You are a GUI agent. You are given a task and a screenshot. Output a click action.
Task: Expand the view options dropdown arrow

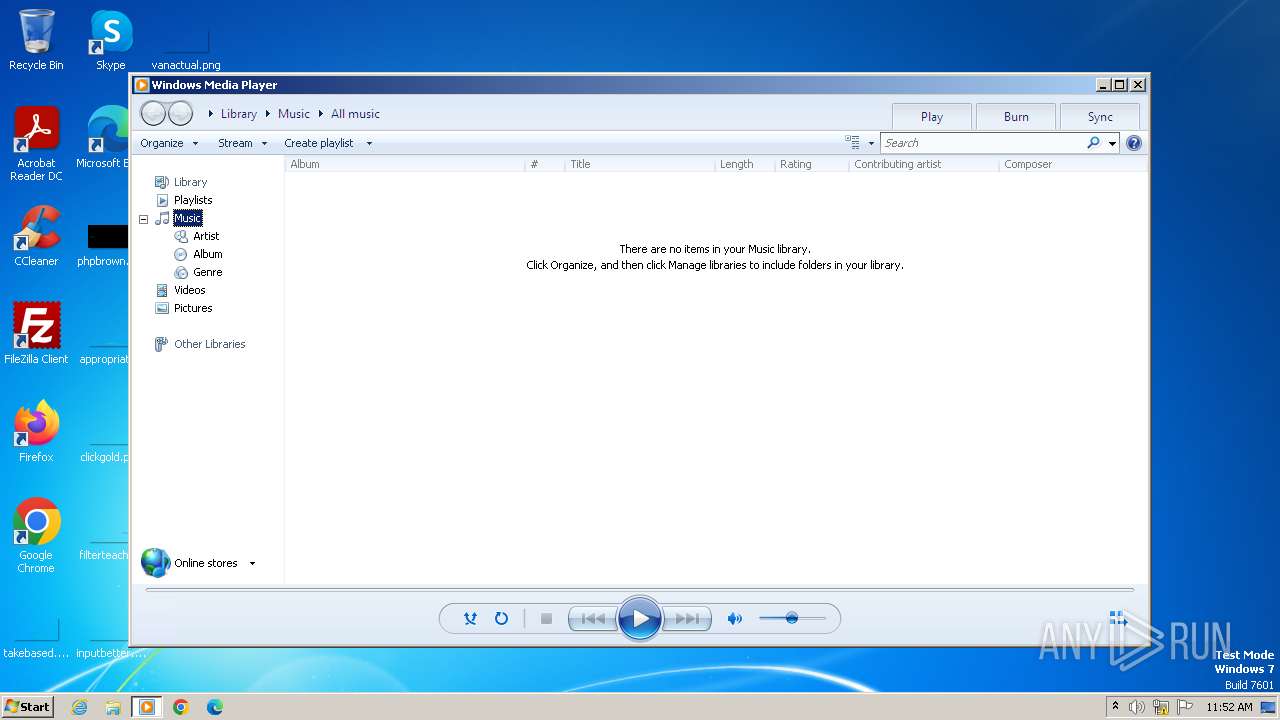pyautogui.click(x=871, y=143)
